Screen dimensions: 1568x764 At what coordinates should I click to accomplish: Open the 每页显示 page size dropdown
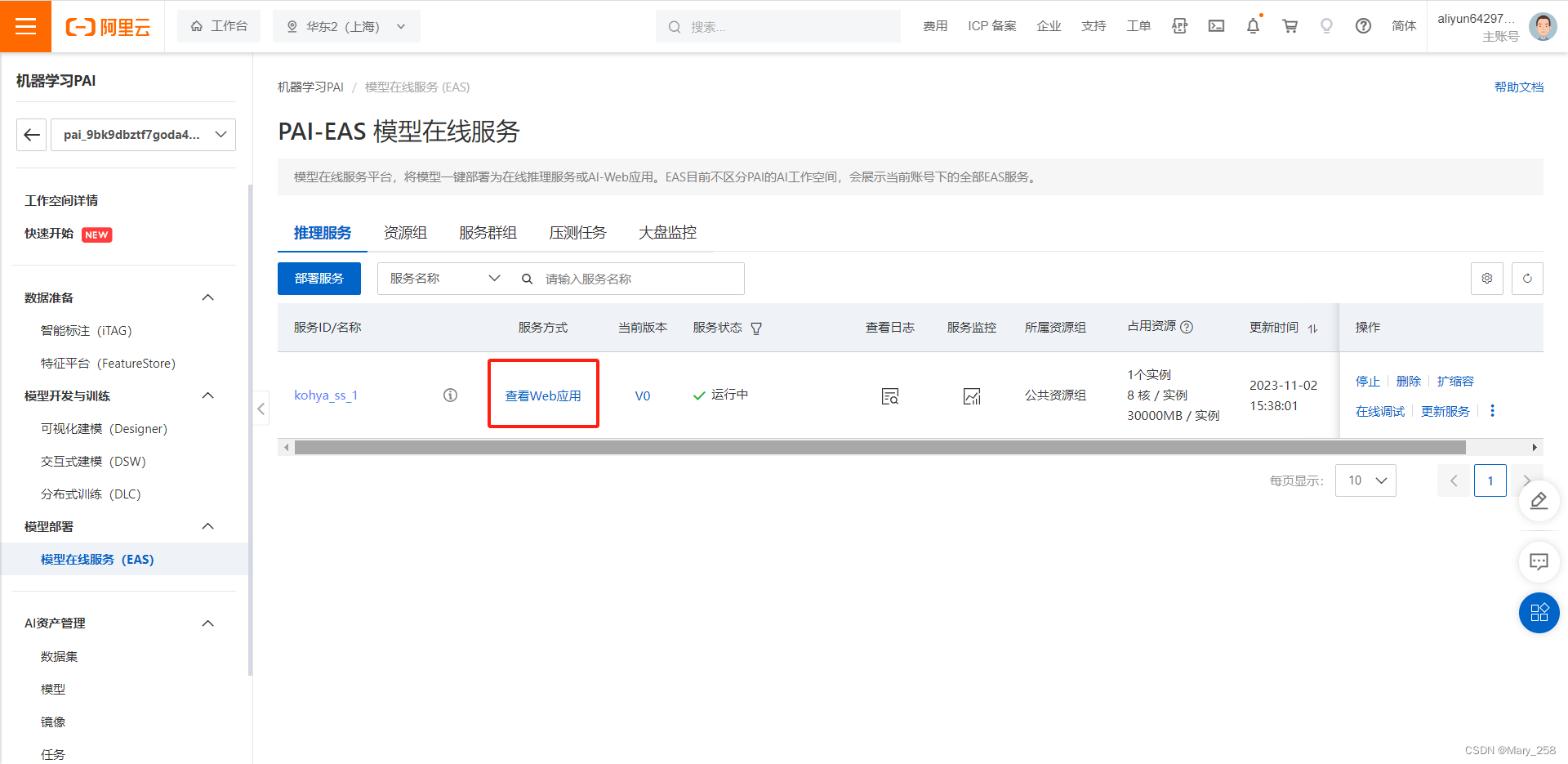[x=1365, y=480]
